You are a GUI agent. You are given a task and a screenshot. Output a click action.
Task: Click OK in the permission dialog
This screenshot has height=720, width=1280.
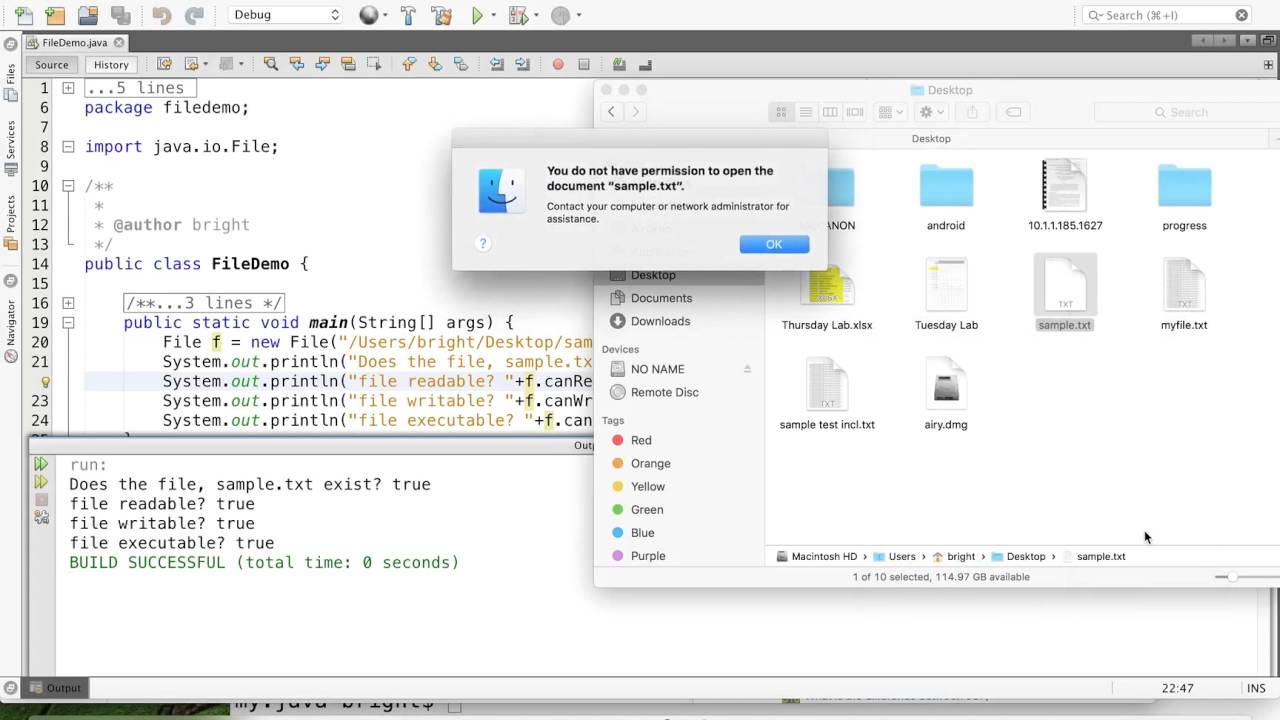pos(774,244)
